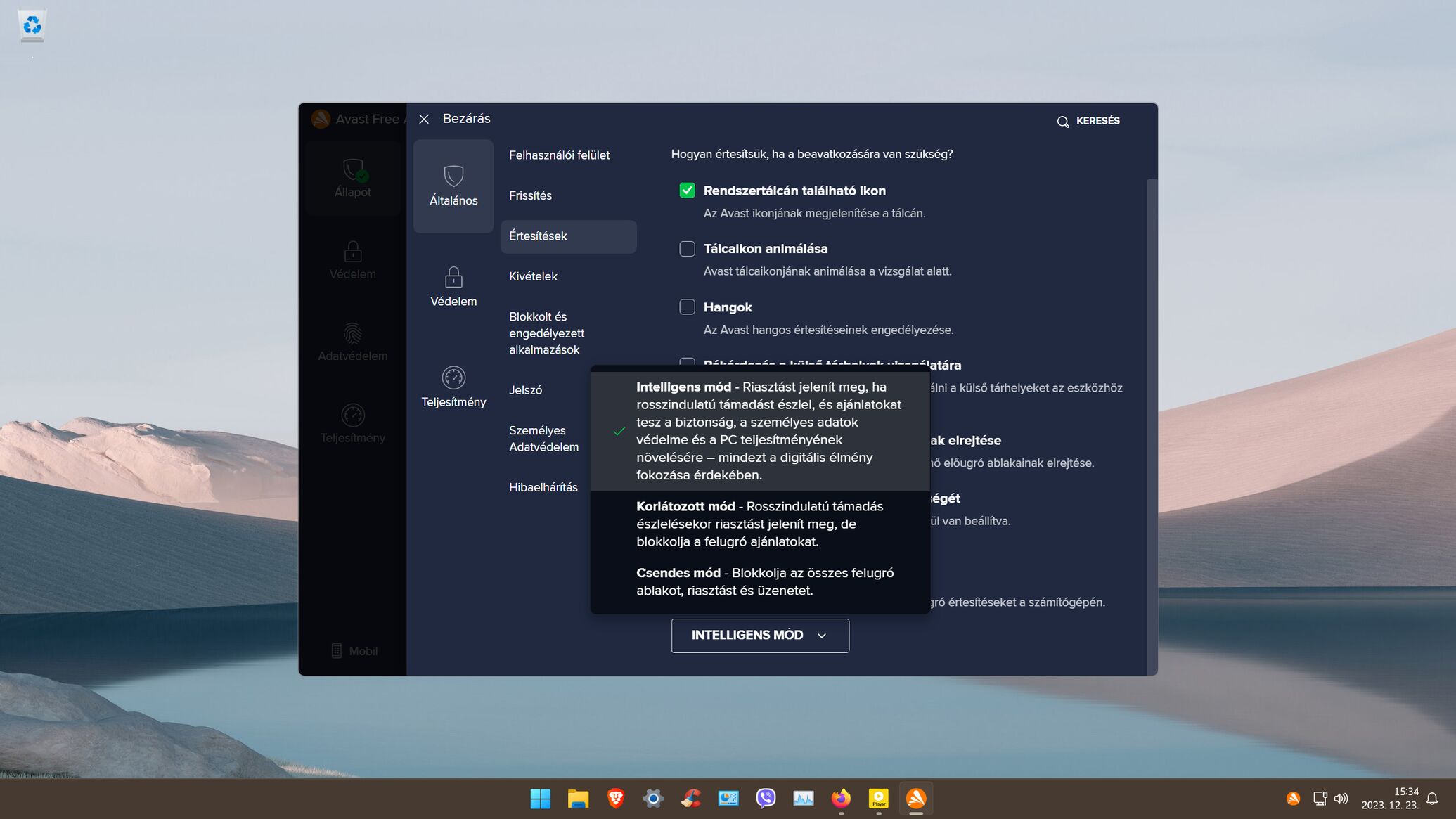Open the Védelem settings section with lock icon
Image resolution: width=1456 pixels, height=819 pixels.
(x=453, y=287)
